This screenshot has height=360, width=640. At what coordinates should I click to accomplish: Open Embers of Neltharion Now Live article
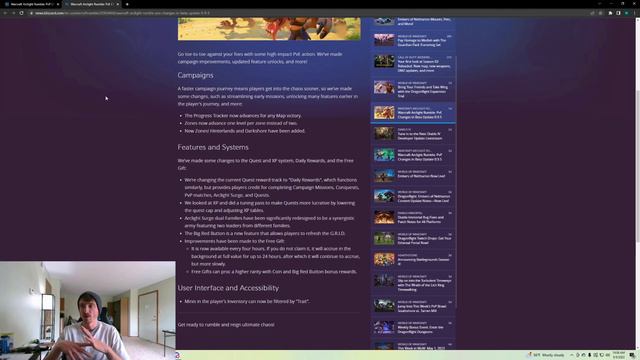pos(421,176)
